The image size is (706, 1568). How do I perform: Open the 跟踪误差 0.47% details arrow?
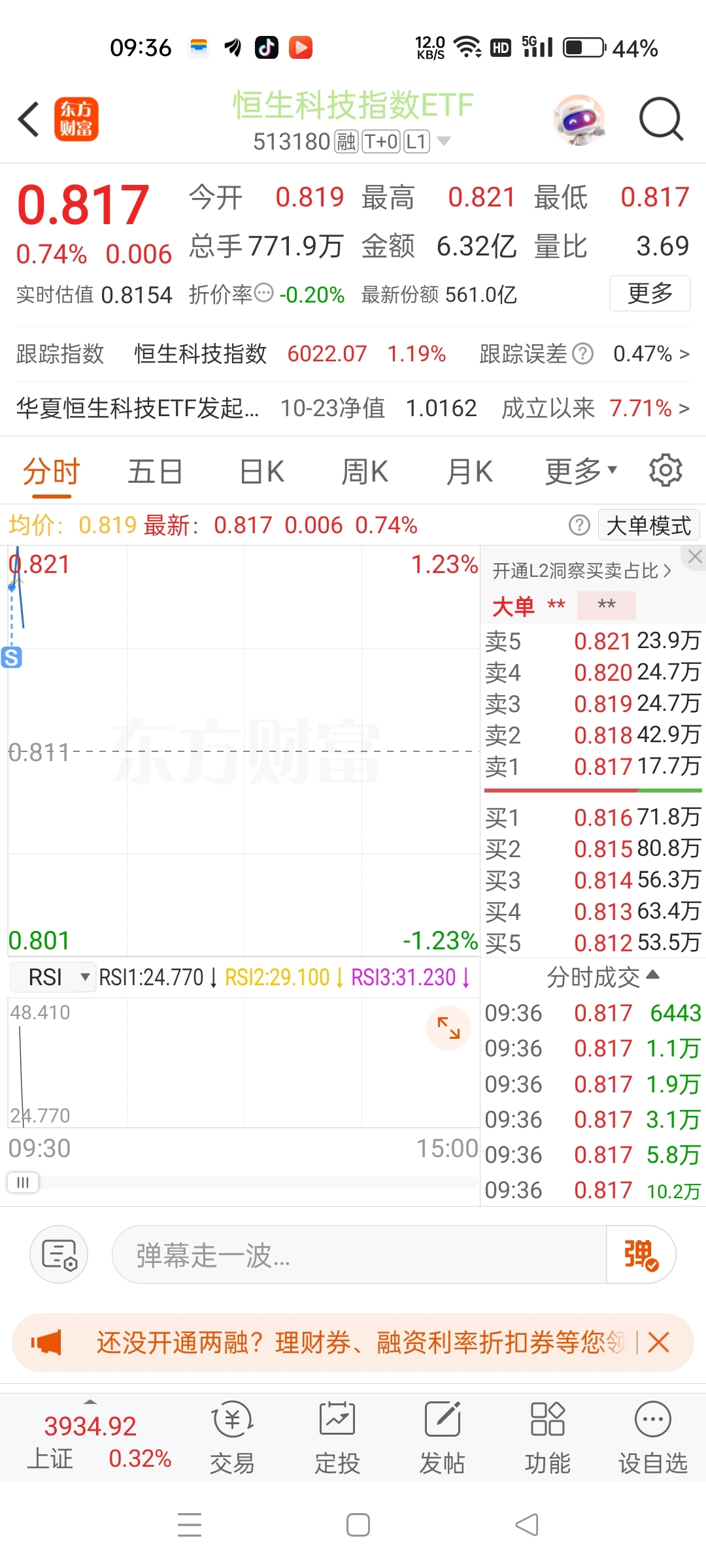[684, 355]
